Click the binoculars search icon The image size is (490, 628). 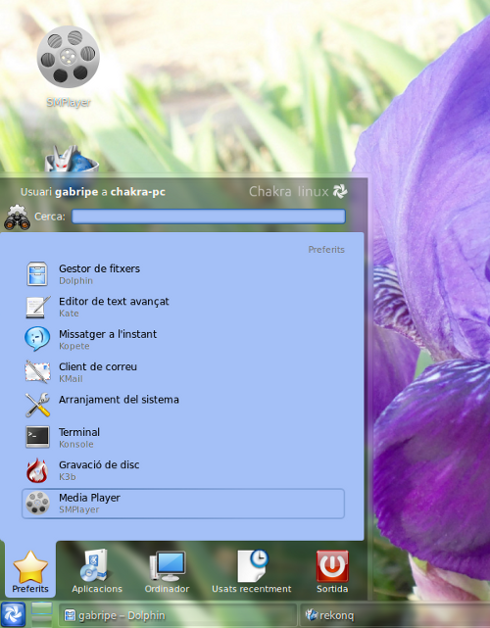tap(17, 217)
